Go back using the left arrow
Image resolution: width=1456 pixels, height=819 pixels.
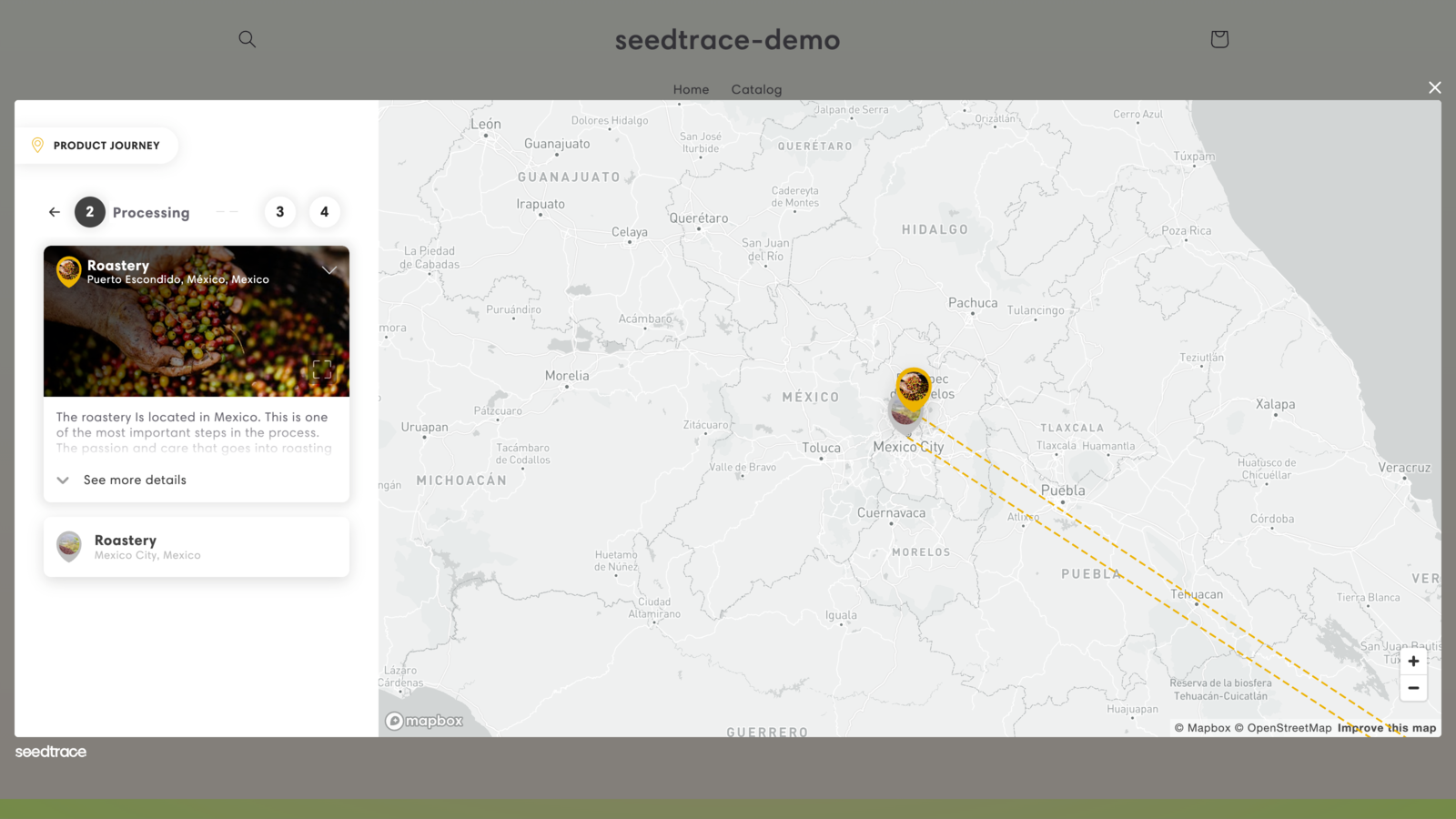coord(54,211)
